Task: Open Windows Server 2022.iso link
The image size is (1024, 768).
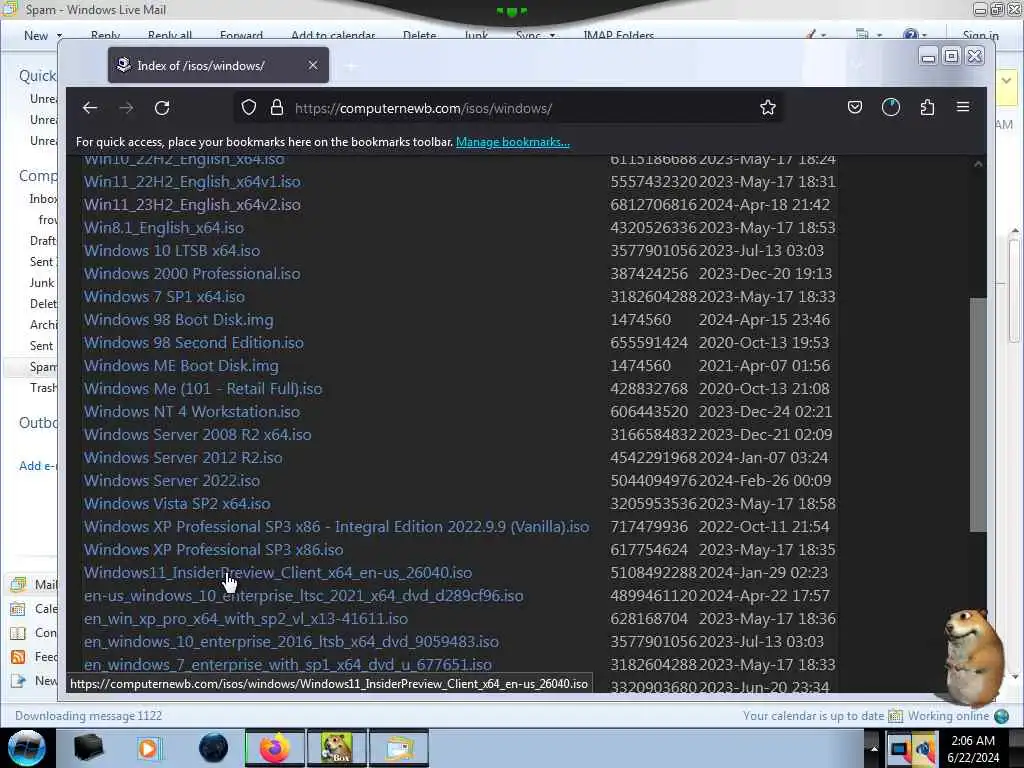Action: (x=172, y=481)
